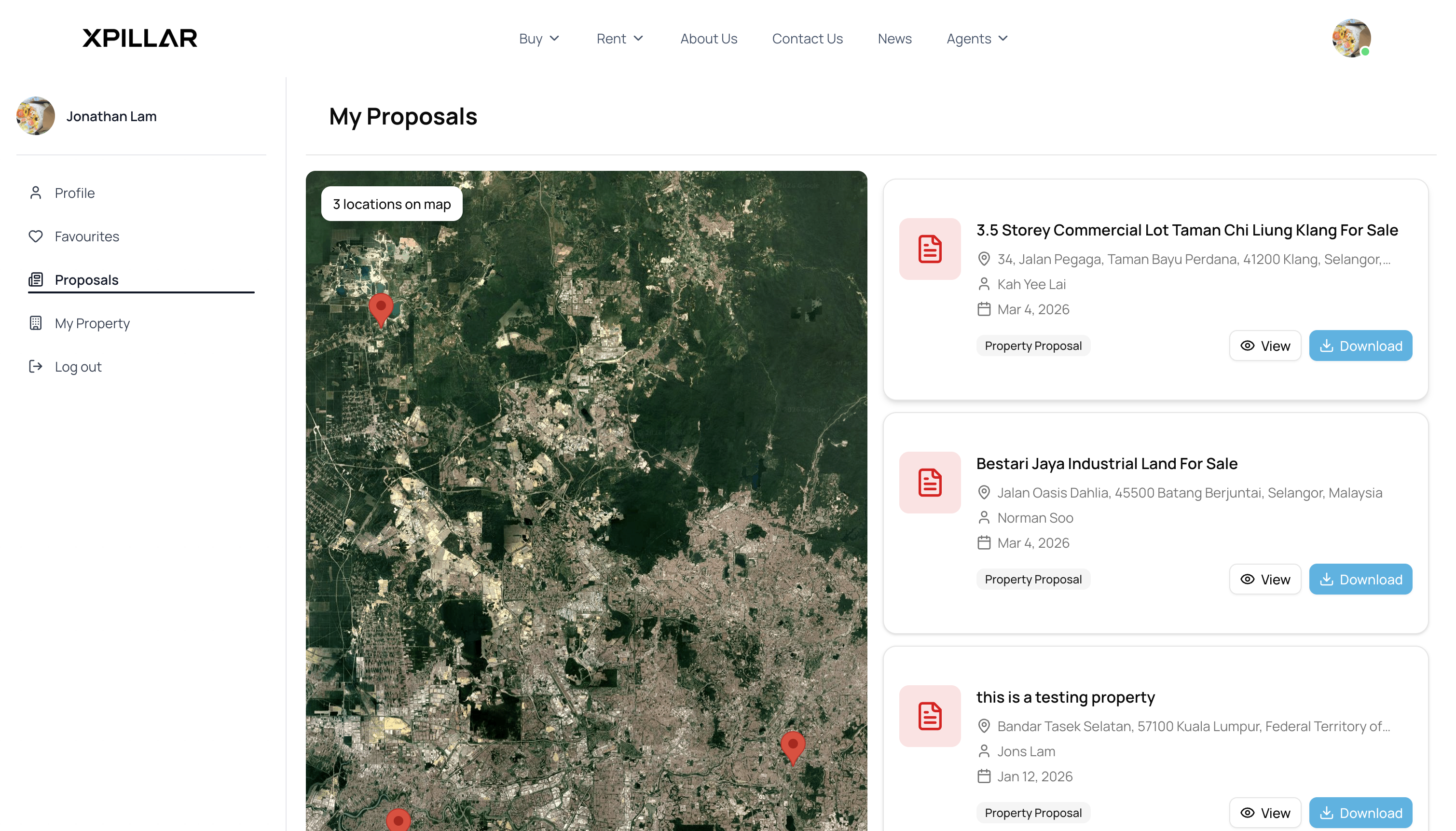Click Property Proposal tag on Taman Chi Liung card
The image size is (1456, 831).
coord(1033,346)
